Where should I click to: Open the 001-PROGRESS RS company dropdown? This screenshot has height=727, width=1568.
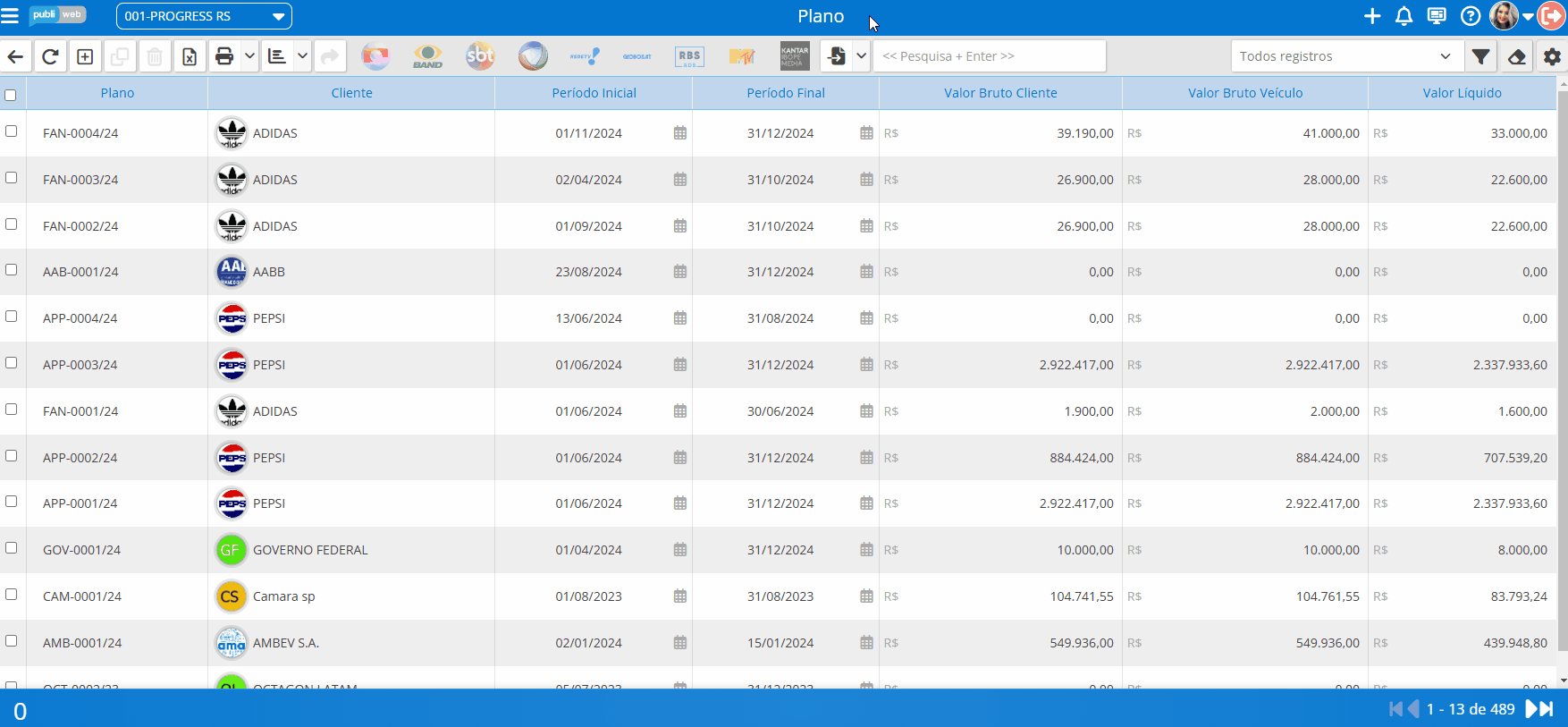[204, 16]
